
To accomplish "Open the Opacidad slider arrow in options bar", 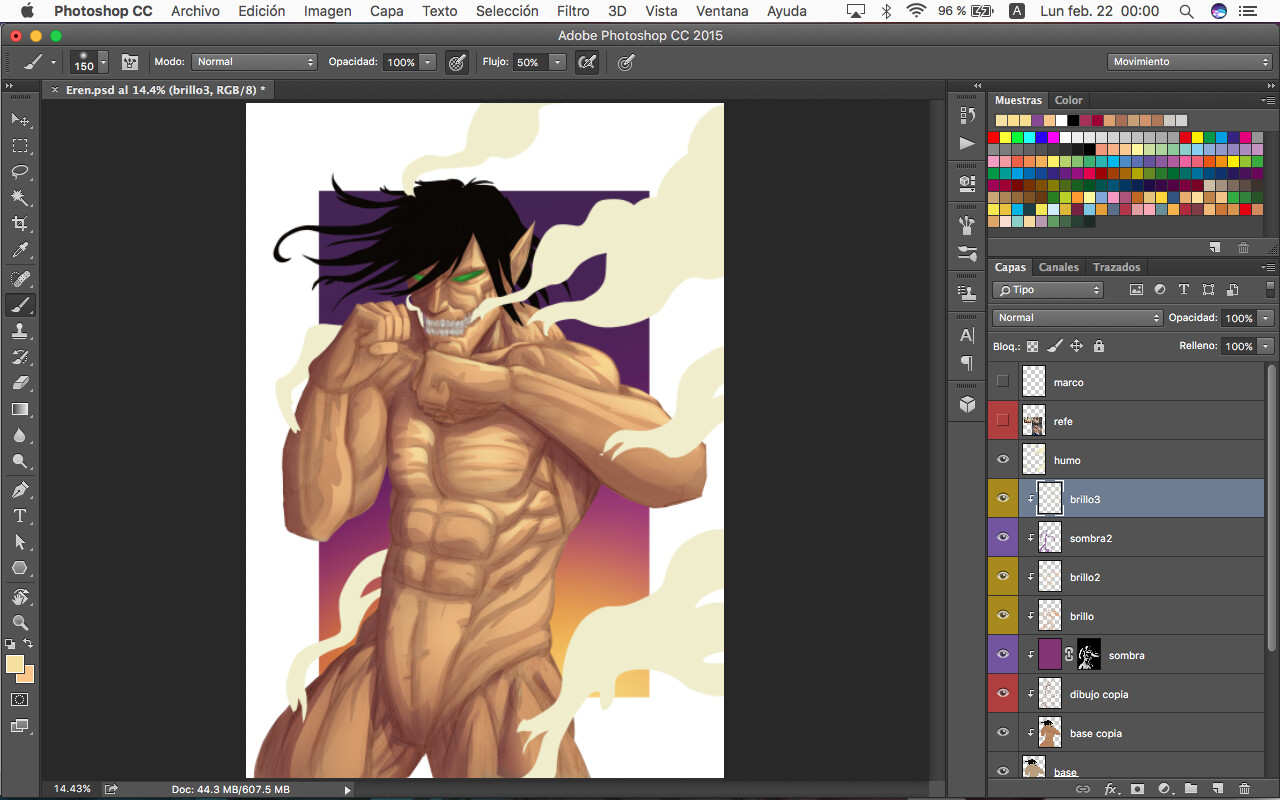I will click(x=429, y=62).
